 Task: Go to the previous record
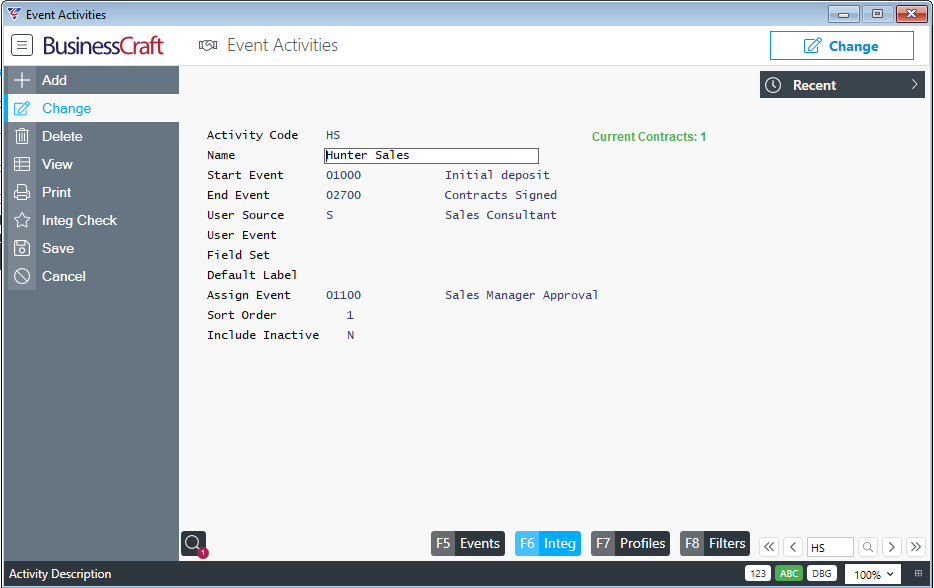(x=793, y=546)
